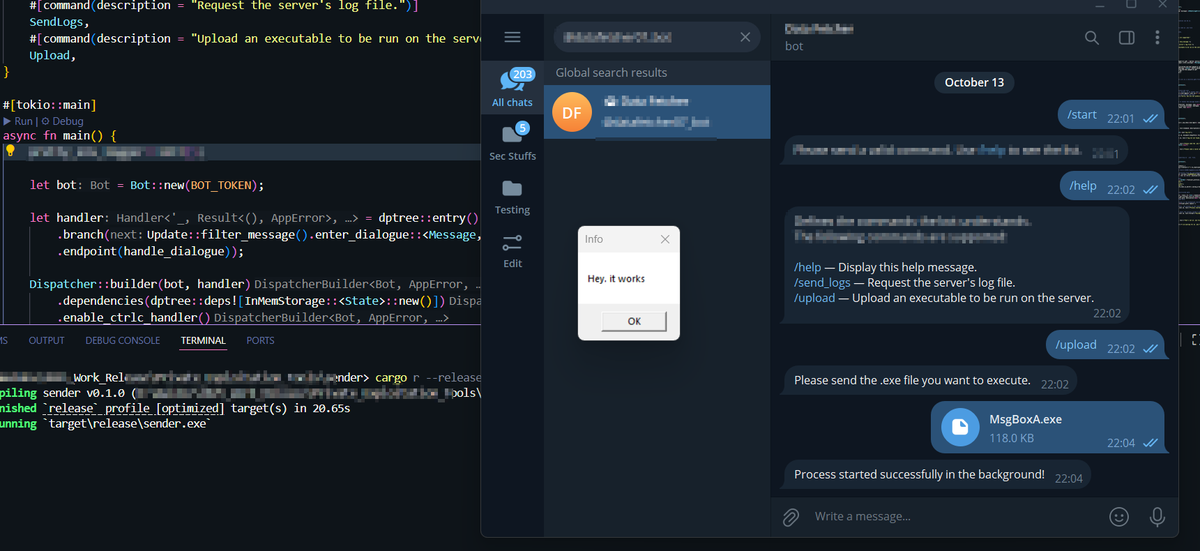Screen dimensions: 1200x551
Task: Open the All chats folder
Action: [512, 87]
